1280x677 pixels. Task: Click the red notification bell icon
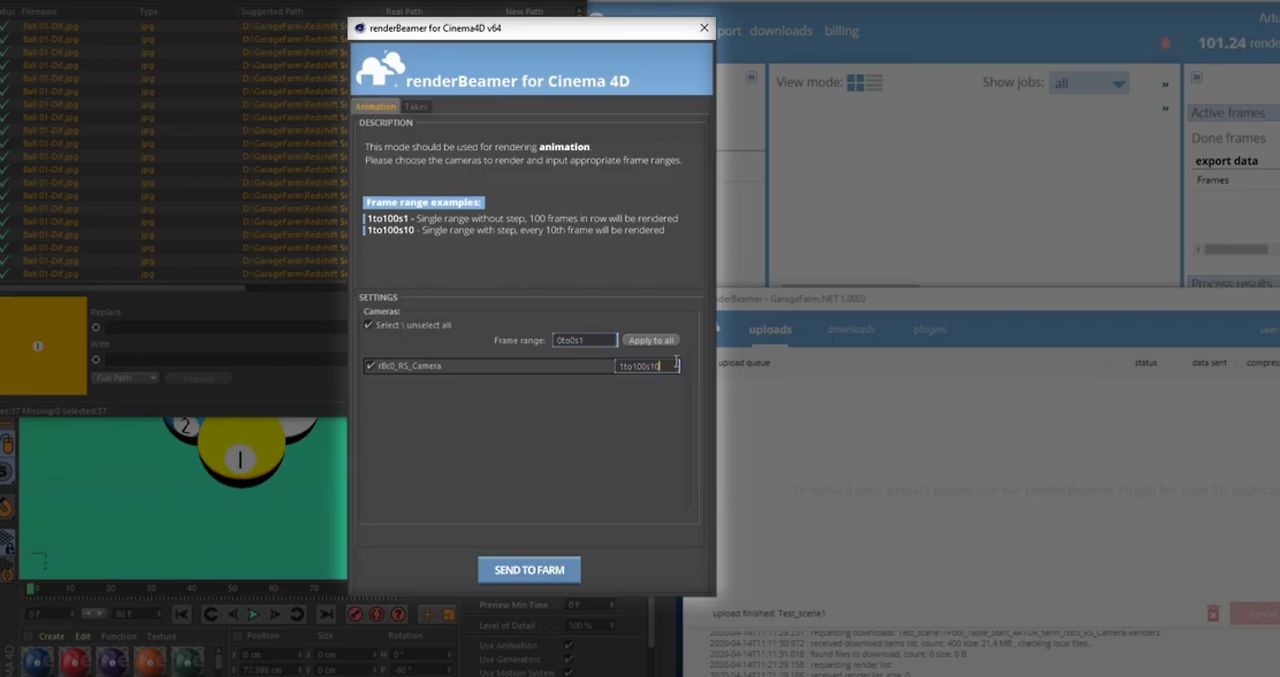(x=1165, y=43)
